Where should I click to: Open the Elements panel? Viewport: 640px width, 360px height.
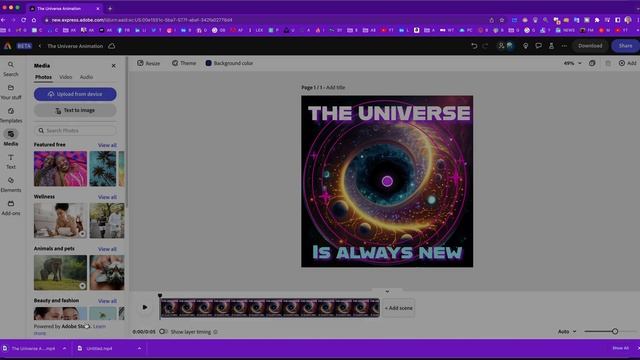point(11,184)
